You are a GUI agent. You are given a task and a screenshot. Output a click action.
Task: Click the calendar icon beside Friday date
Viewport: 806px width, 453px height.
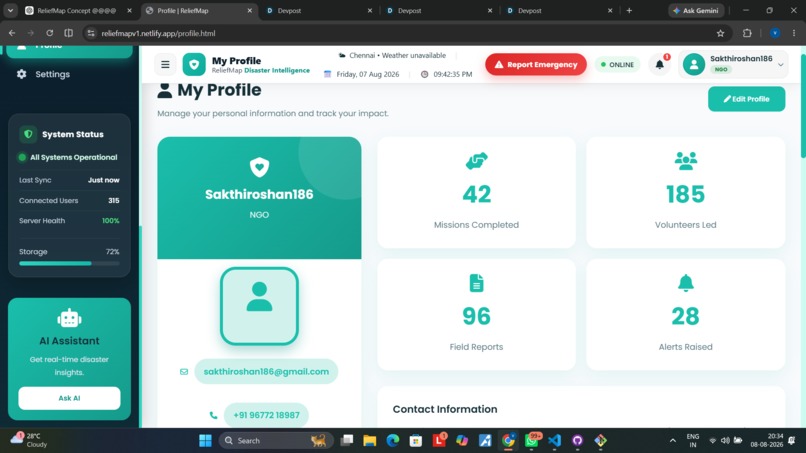(x=327, y=74)
